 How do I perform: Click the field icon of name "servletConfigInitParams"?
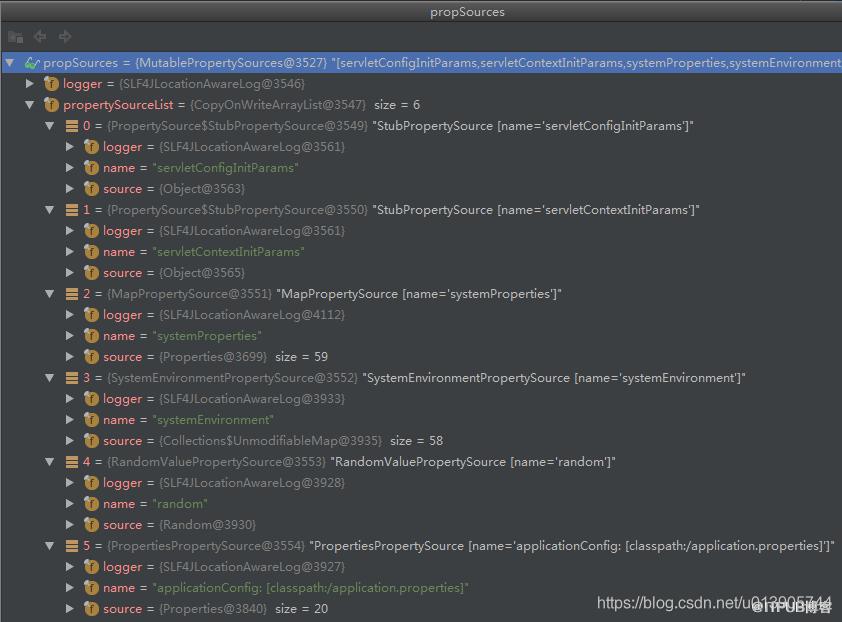91,168
